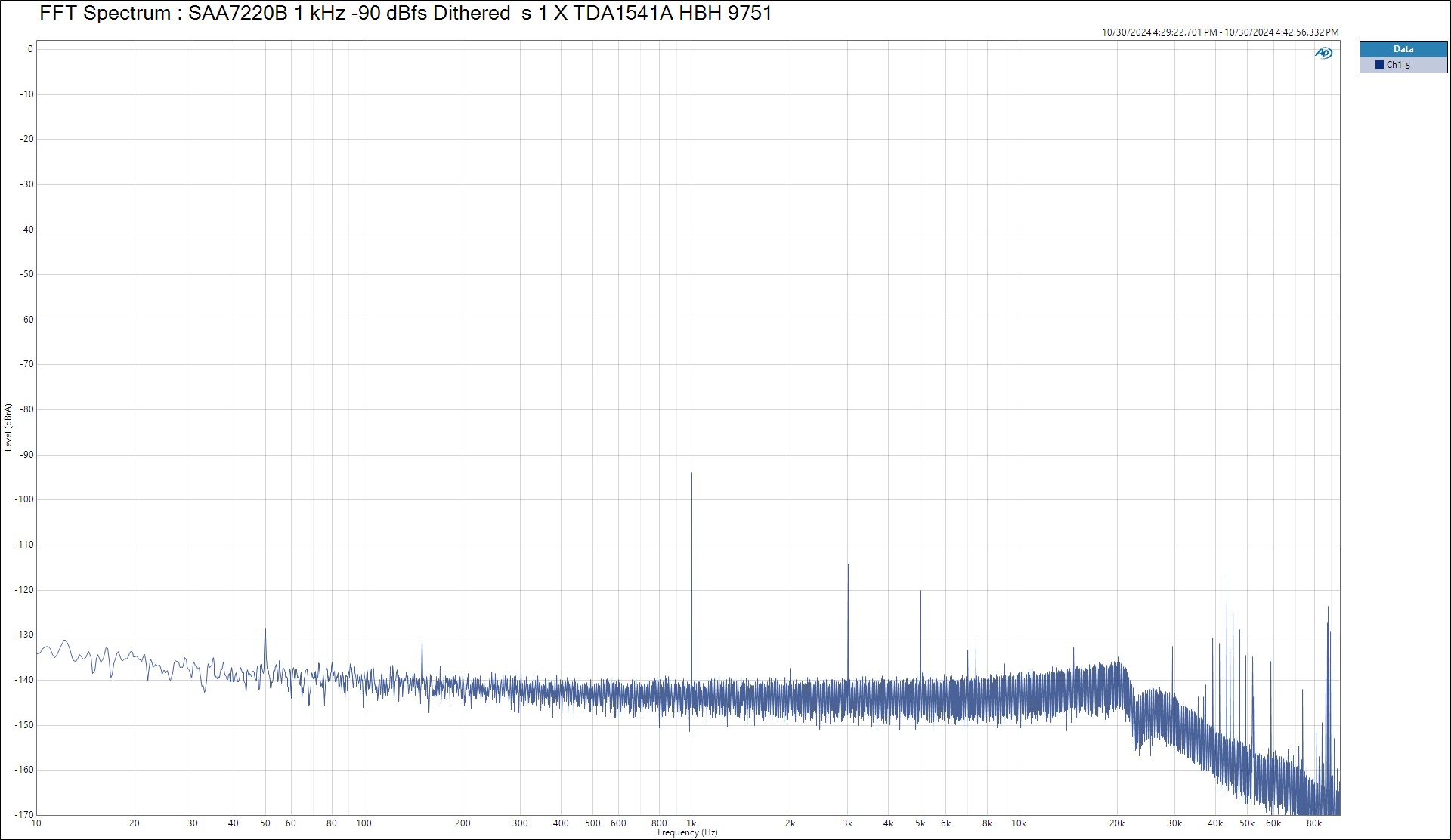This screenshot has height=840, width=1451.
Task: Click the Frequency (Hz) axis label
Action: [x=688, y=832]
